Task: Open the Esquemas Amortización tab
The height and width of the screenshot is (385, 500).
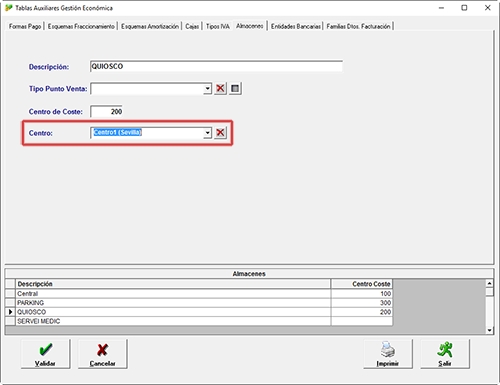Action: tap(150, 26)
